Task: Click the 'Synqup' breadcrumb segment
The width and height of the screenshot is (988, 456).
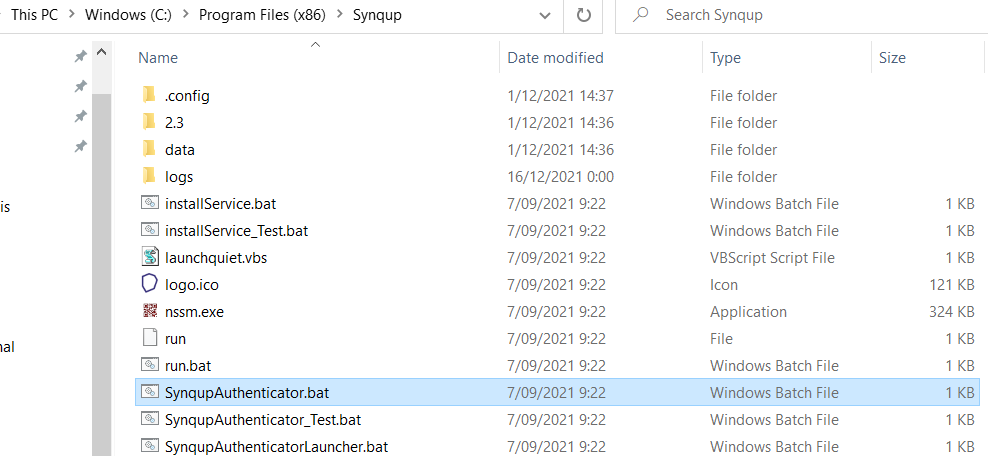Action: [377, 15]
